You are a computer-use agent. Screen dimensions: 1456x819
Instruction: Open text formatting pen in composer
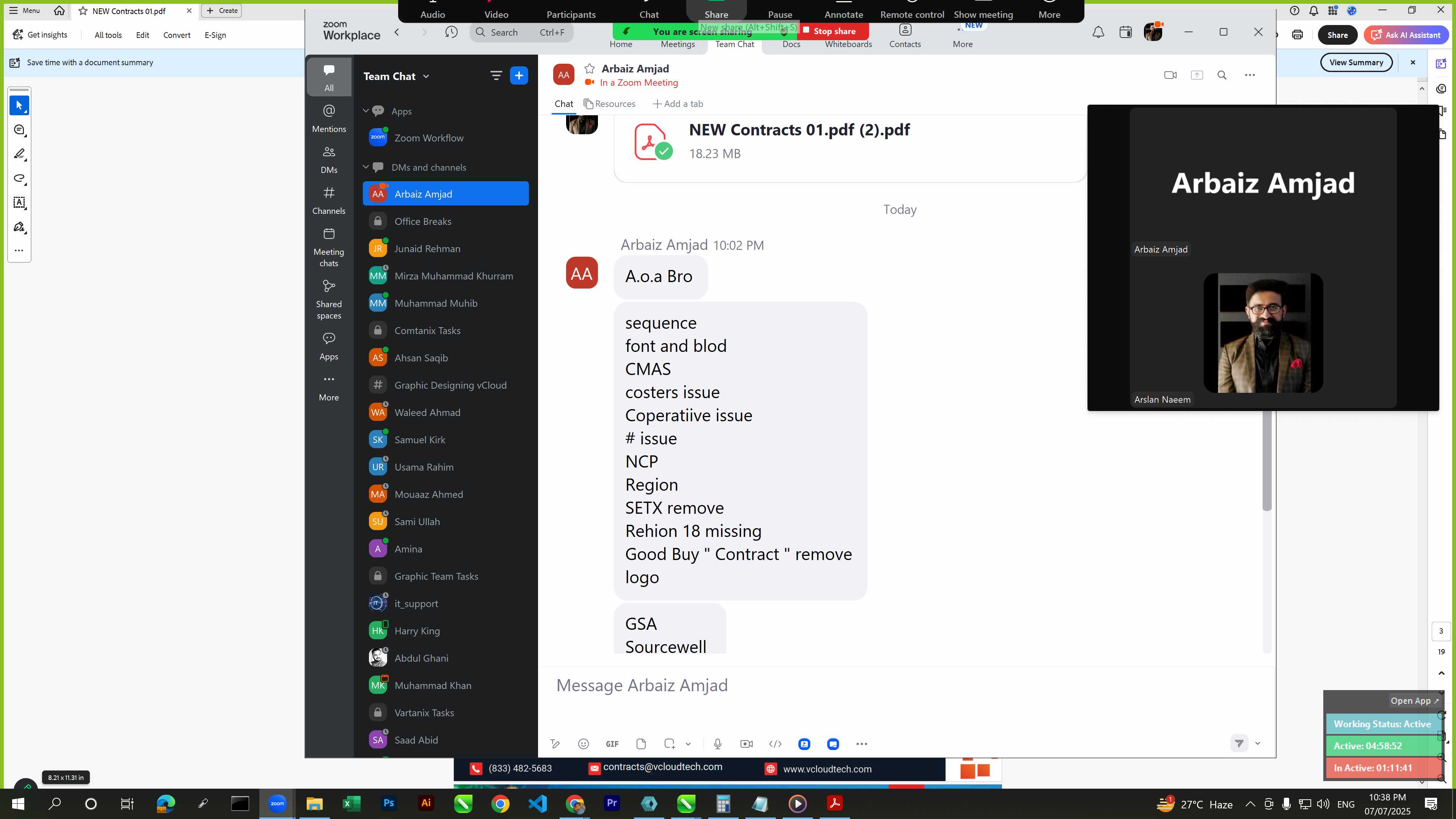[555, 744]
